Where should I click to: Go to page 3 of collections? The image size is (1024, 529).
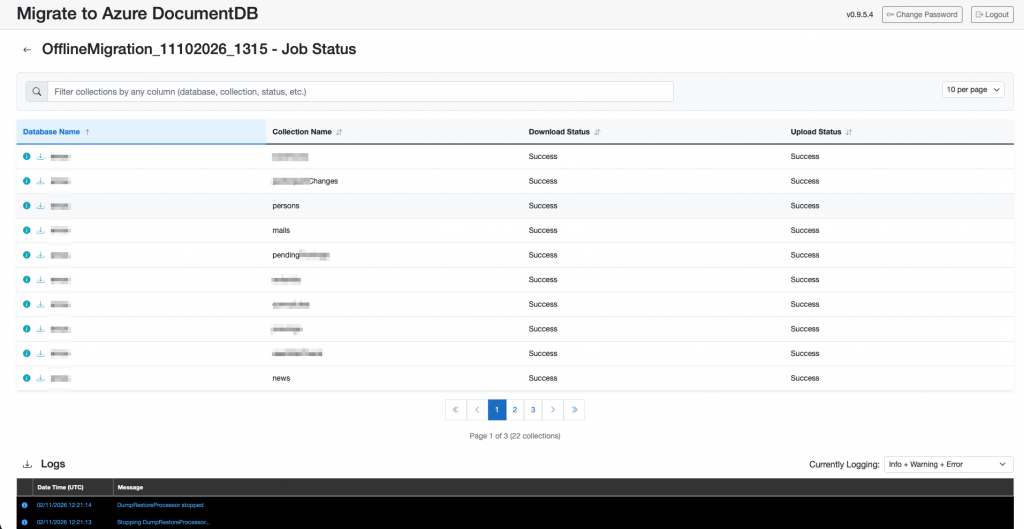point(534,409)
